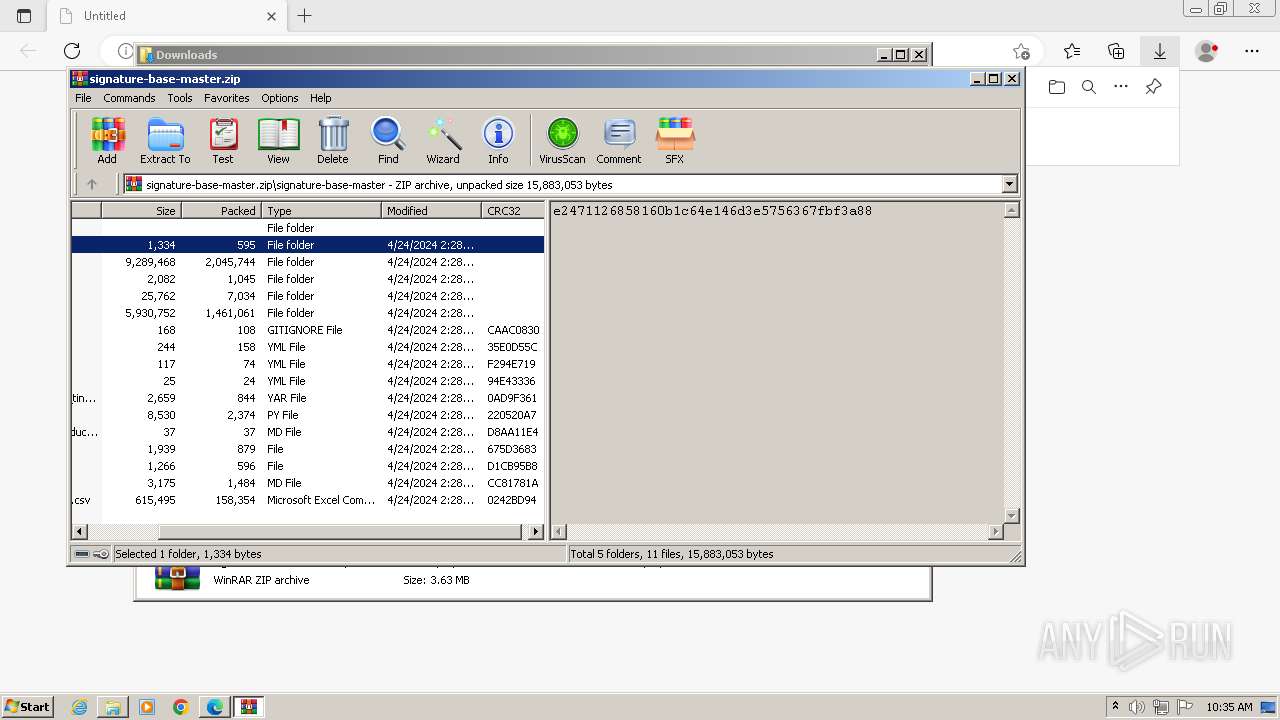
Task: Select the MD File sized 3,175
Action: (x=307, y=483)
